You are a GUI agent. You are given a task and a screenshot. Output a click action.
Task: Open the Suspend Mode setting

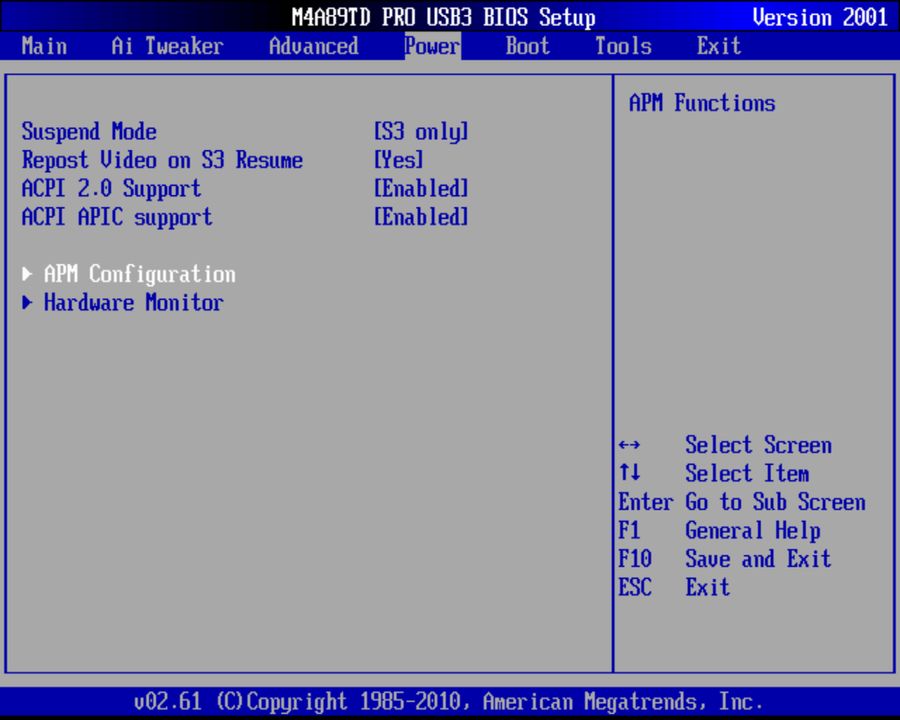click(421, 131)
